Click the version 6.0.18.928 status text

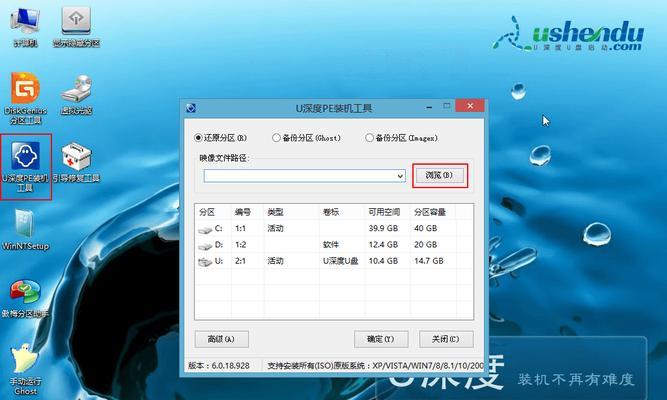point(219,366)
